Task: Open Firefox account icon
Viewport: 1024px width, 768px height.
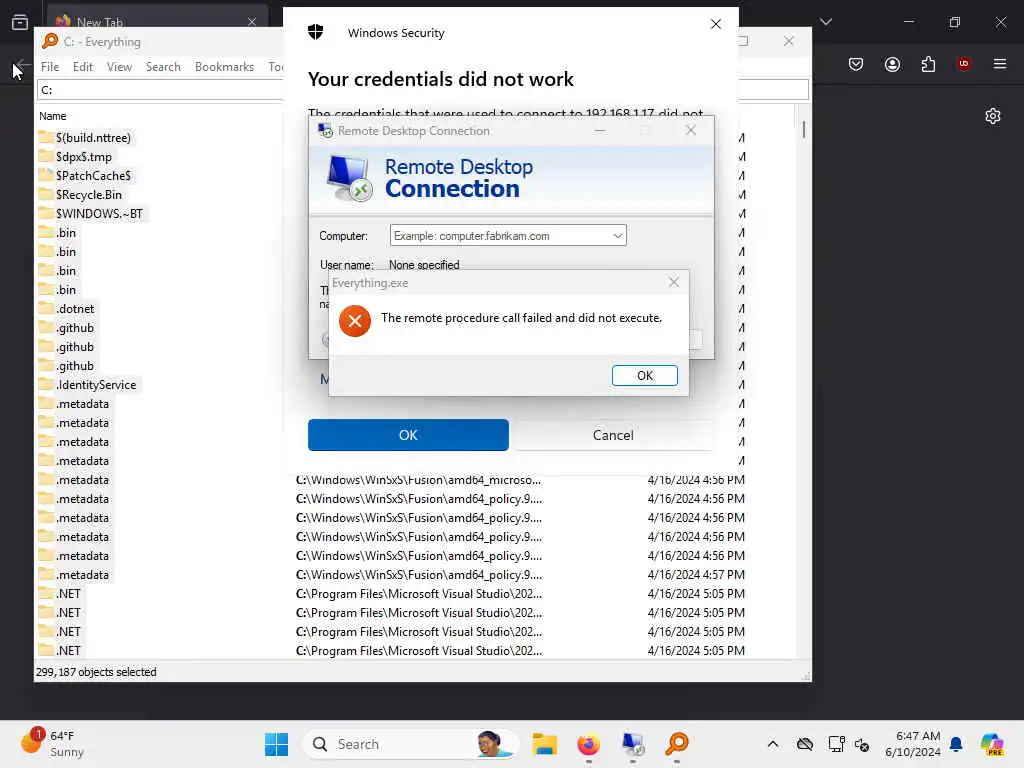Action: tap(892, 64)
